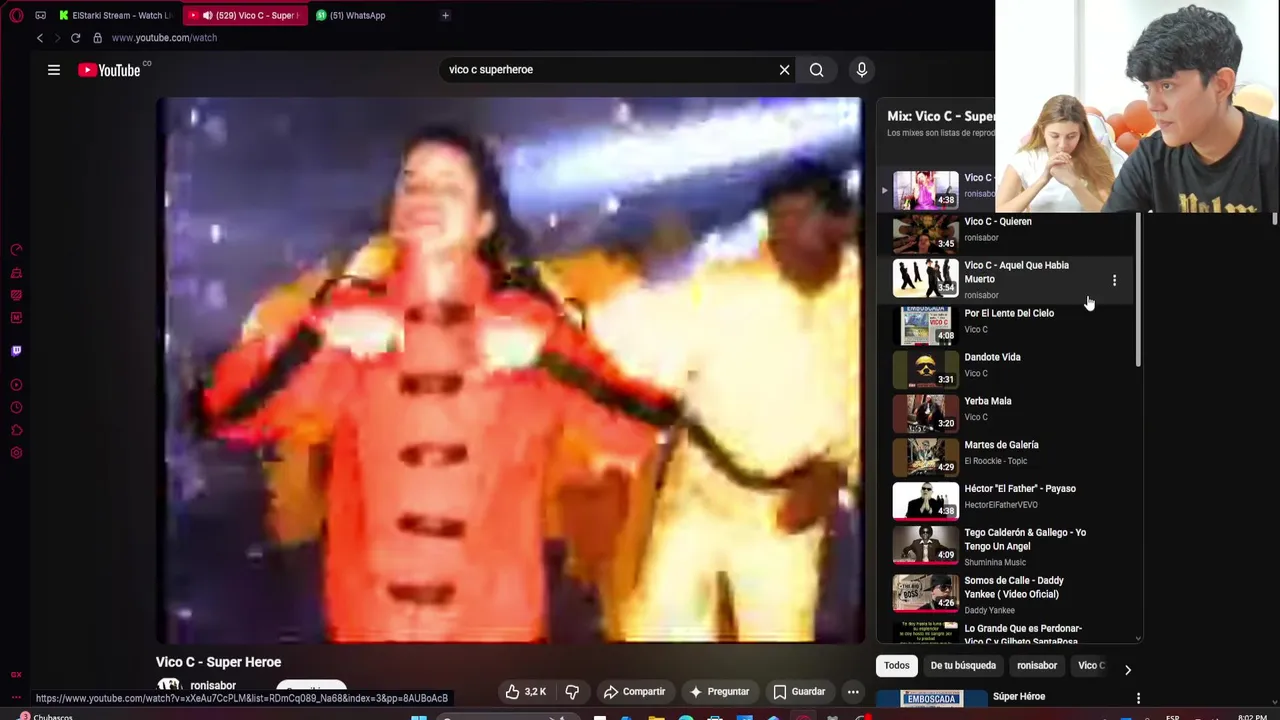Open YouTube hamburger guide menu
Viewport: 1280px width, 720px height.
tap(54, 70)
